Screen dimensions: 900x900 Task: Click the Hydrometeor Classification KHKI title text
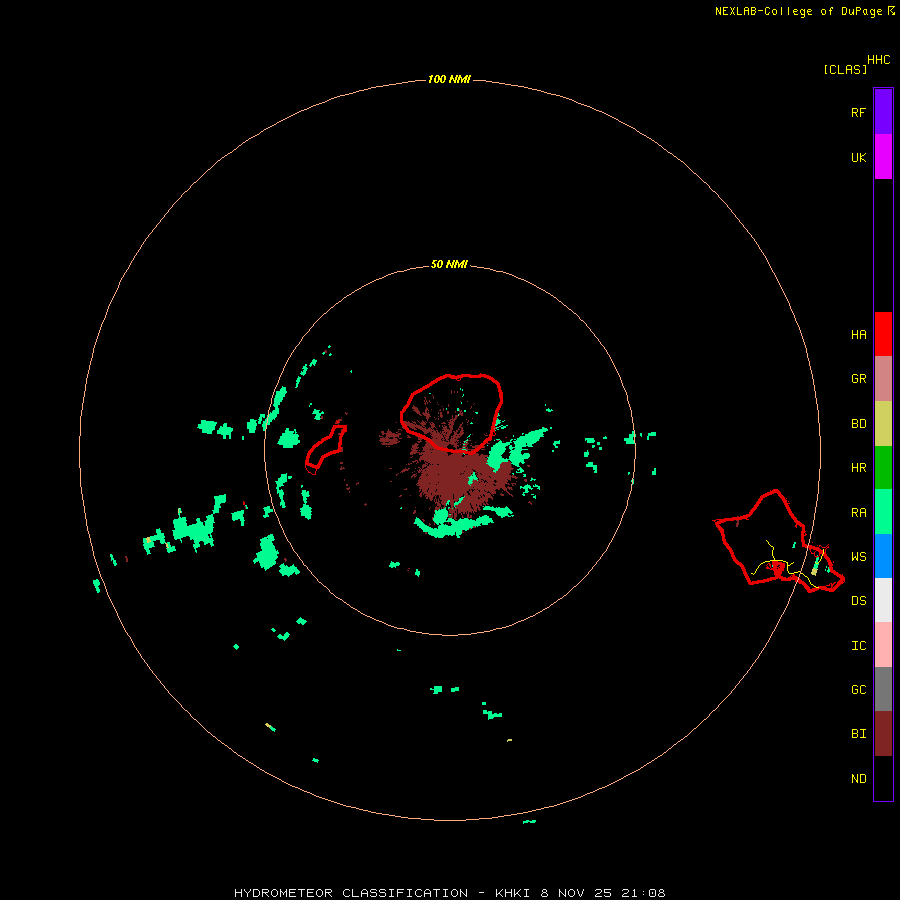(x=449, y=893)
